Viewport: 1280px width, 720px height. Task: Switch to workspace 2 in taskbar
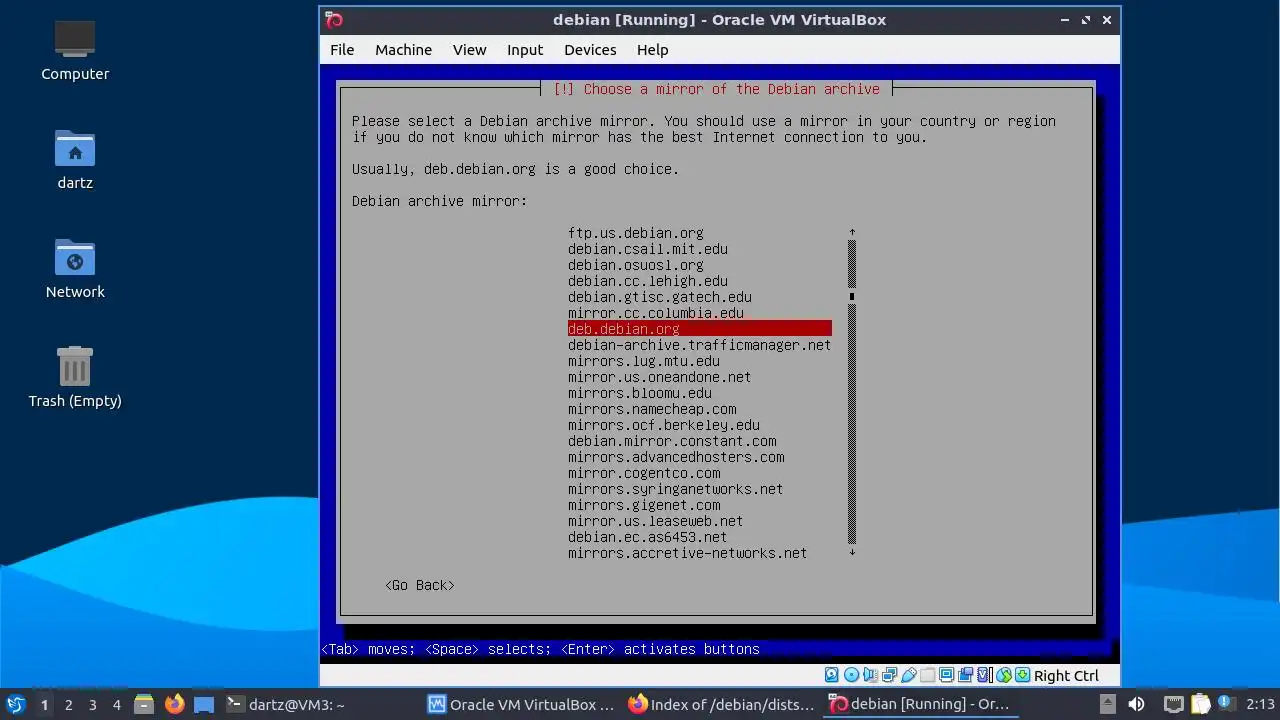(68, 704)
